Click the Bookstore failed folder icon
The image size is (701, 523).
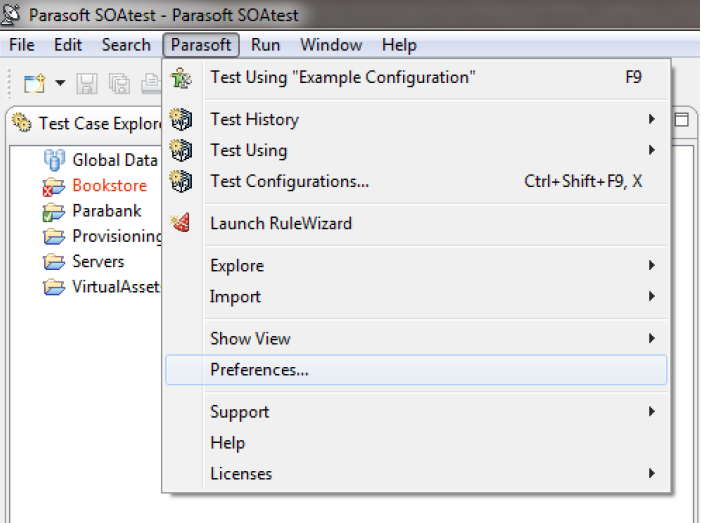[54, 186]
